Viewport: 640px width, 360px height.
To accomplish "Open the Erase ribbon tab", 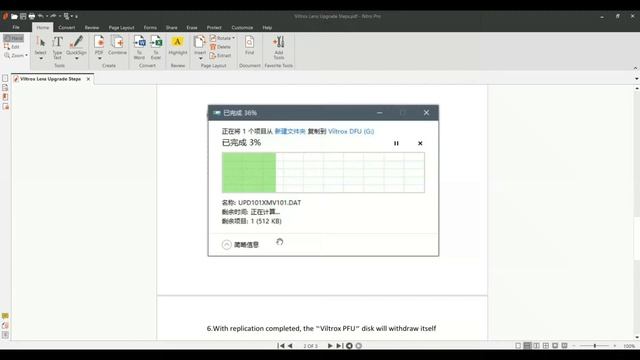I will point(192,27).
